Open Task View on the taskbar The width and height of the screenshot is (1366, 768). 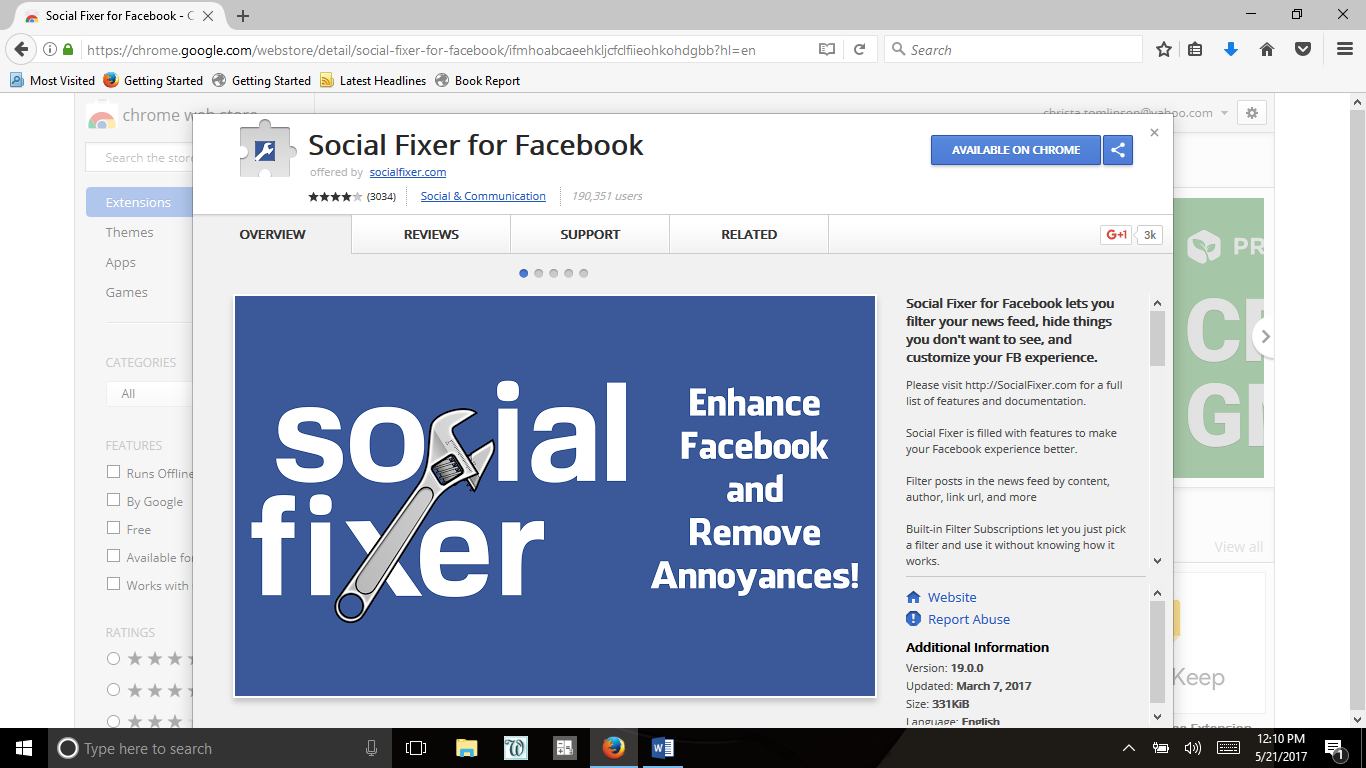pos(416,748)
